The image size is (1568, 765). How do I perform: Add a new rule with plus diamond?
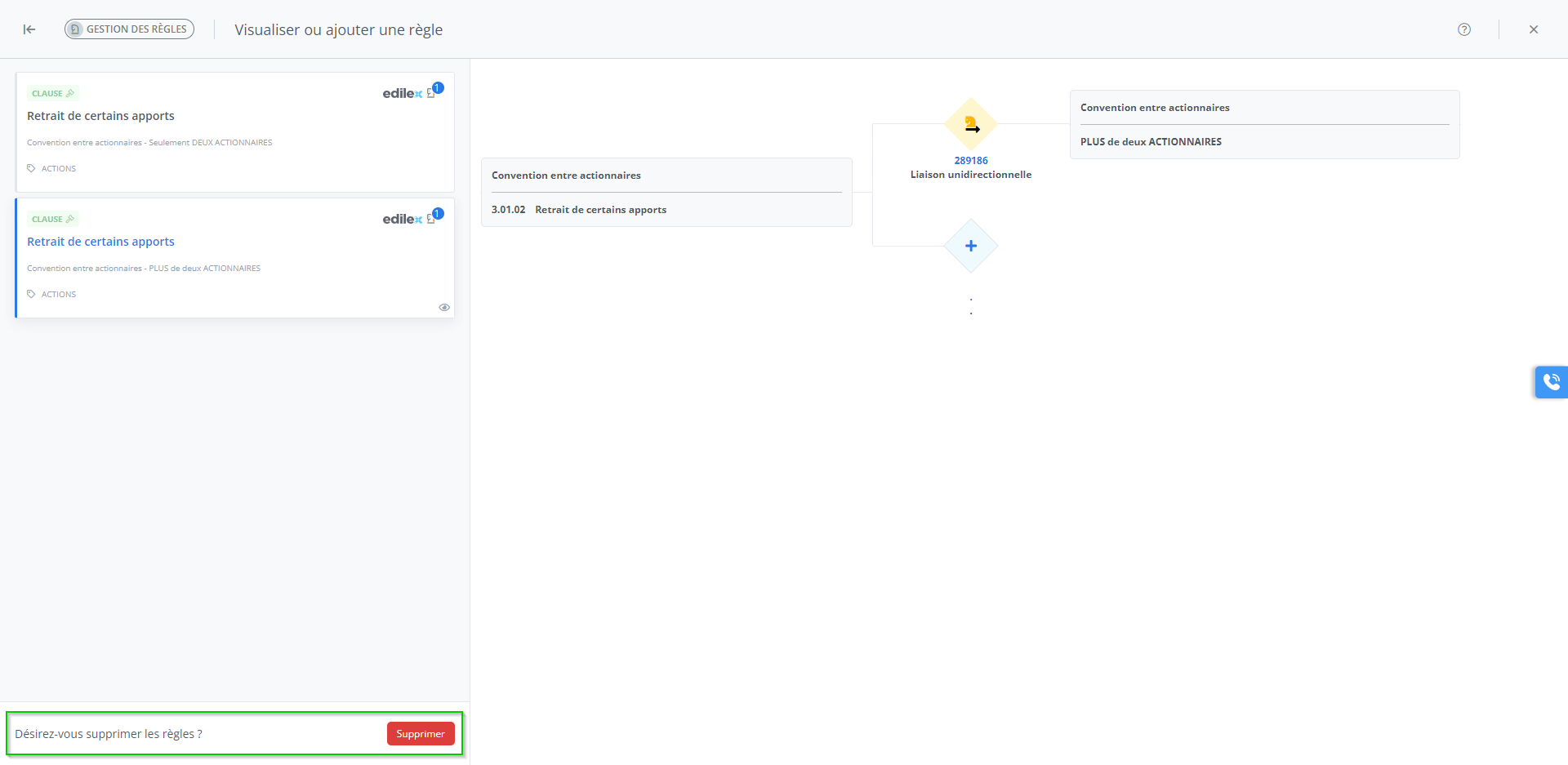pos(971,246)
